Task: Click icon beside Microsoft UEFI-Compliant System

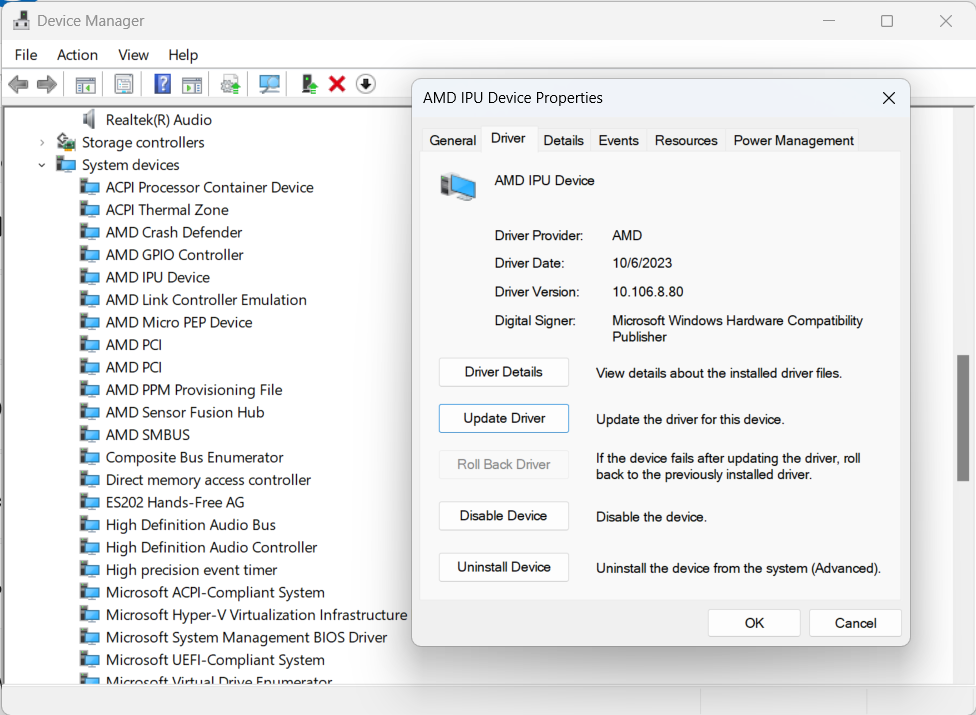Action: coord(90,659)
